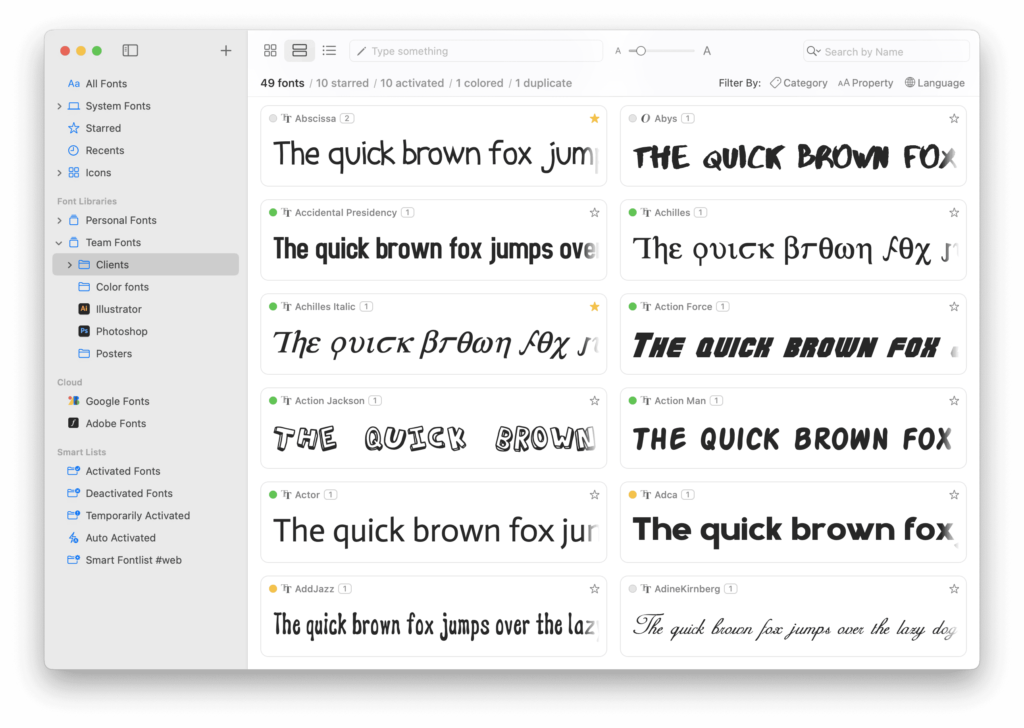Open the Language filter
The image size is (1024, 728).
[x=934, y=83]
